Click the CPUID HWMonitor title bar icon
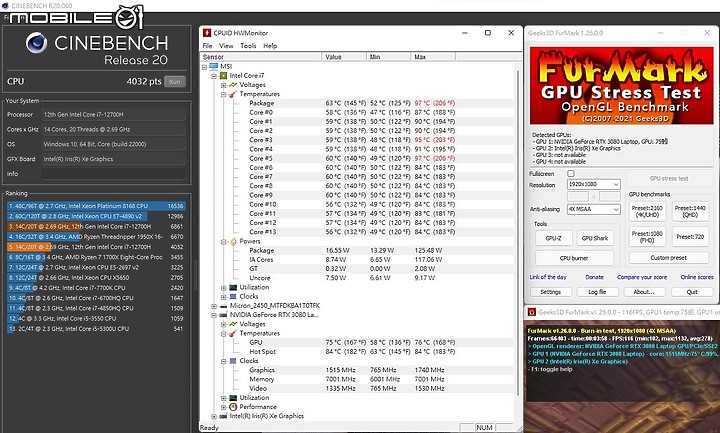 click(207, 33)
